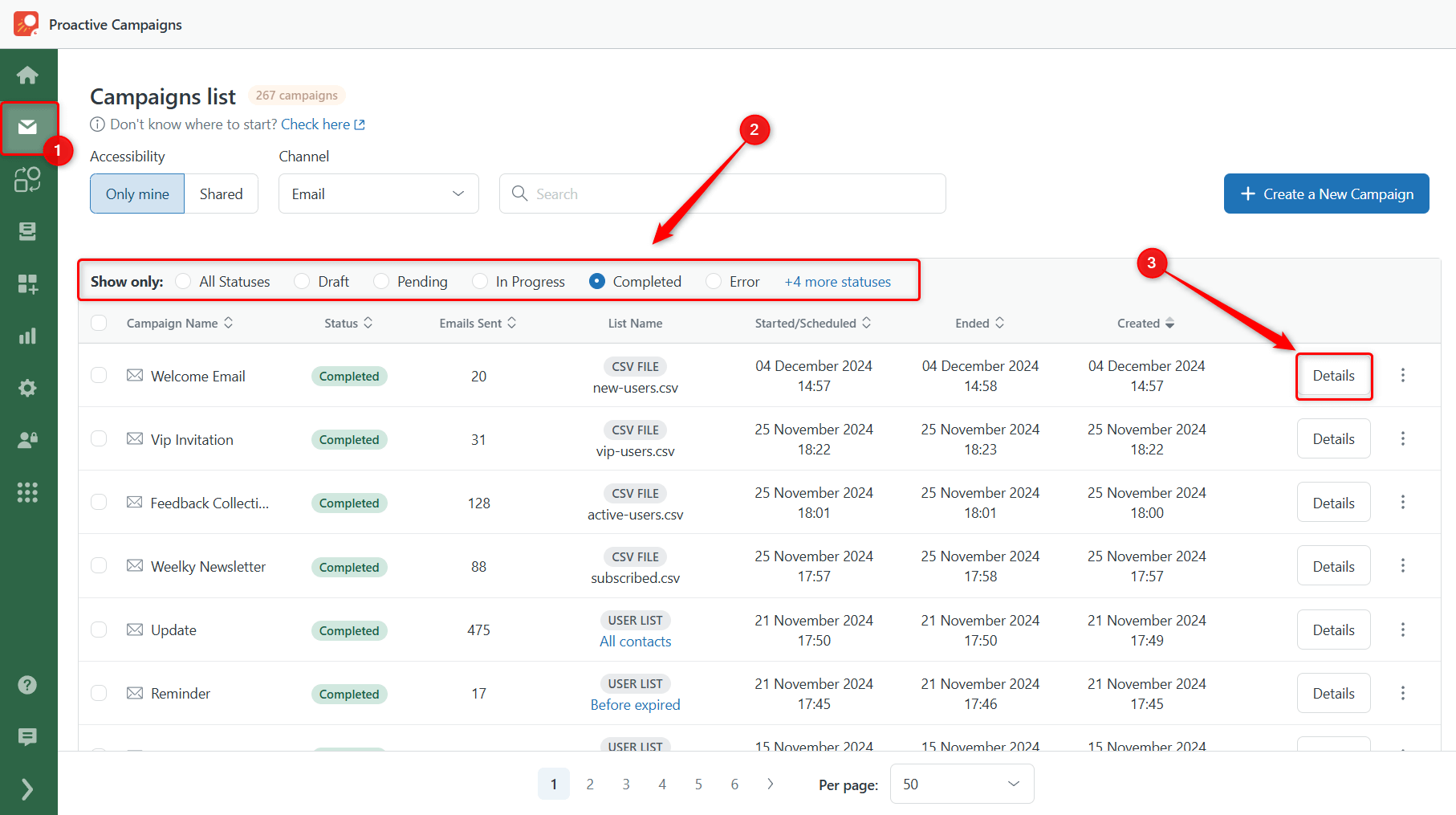Switch to Shared accessibility tab
This screenshot has height=815, width=1456.
222,194
